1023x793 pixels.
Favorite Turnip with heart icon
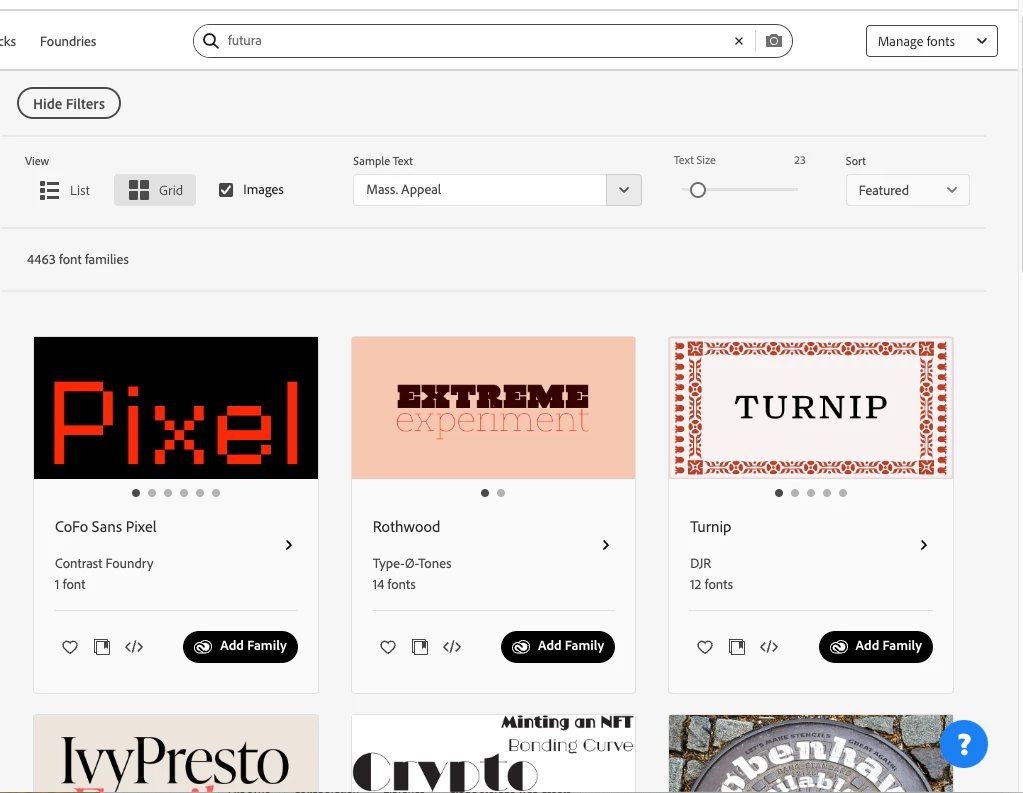coord(705,647)
